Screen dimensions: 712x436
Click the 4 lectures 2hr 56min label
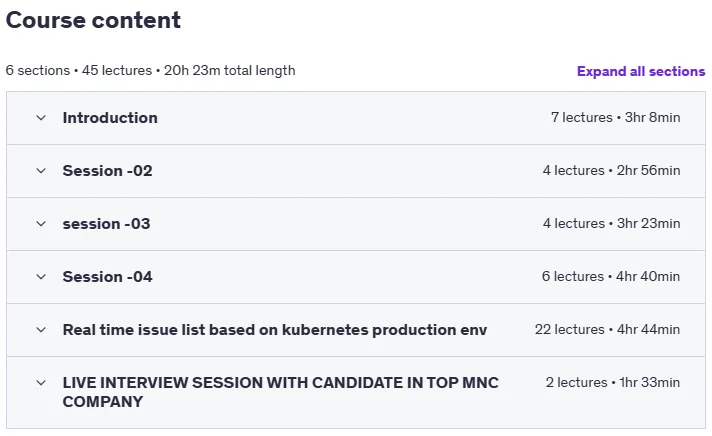click(611, 171)
